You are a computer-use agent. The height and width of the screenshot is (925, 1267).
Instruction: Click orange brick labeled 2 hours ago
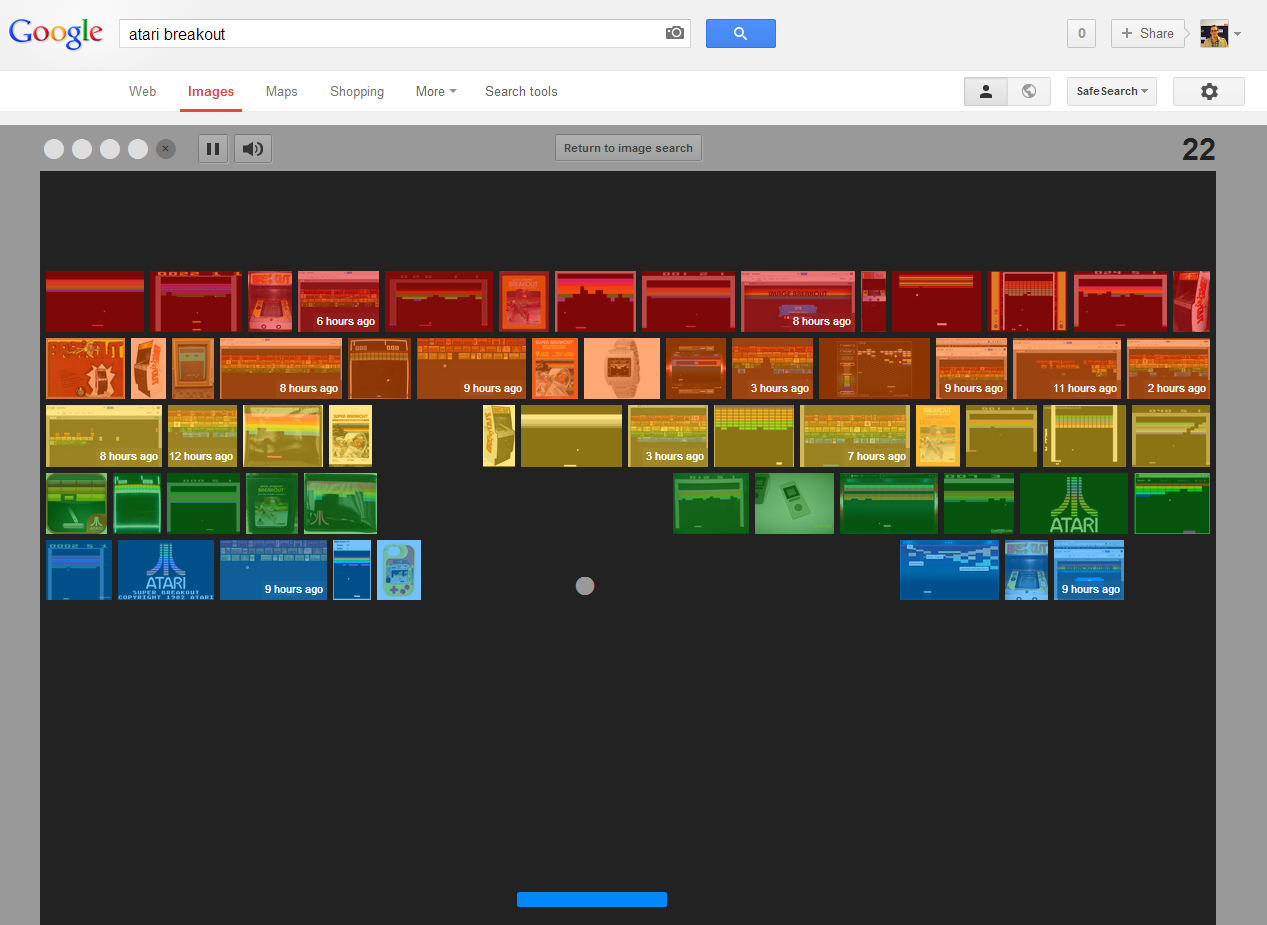coord(1168,368)
